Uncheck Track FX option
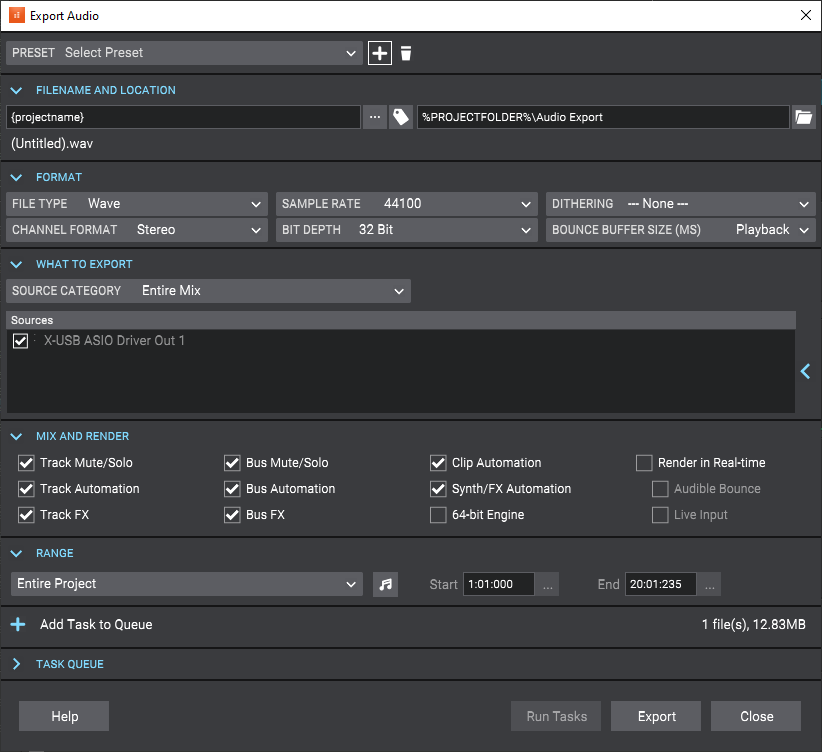This screenshot has height=752, width=822. tap(26, 515)
